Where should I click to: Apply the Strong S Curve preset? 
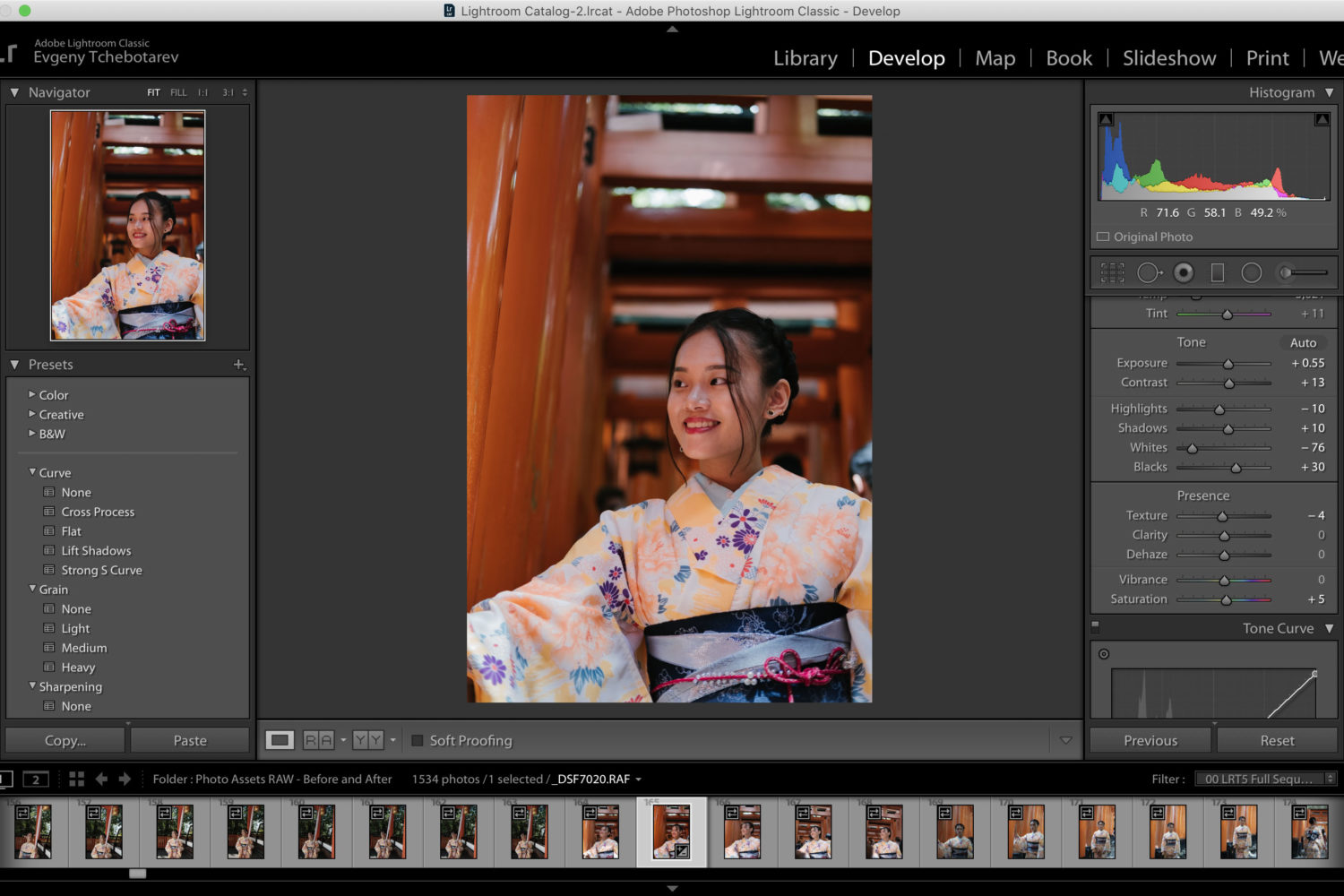click(x=101, y=570)
